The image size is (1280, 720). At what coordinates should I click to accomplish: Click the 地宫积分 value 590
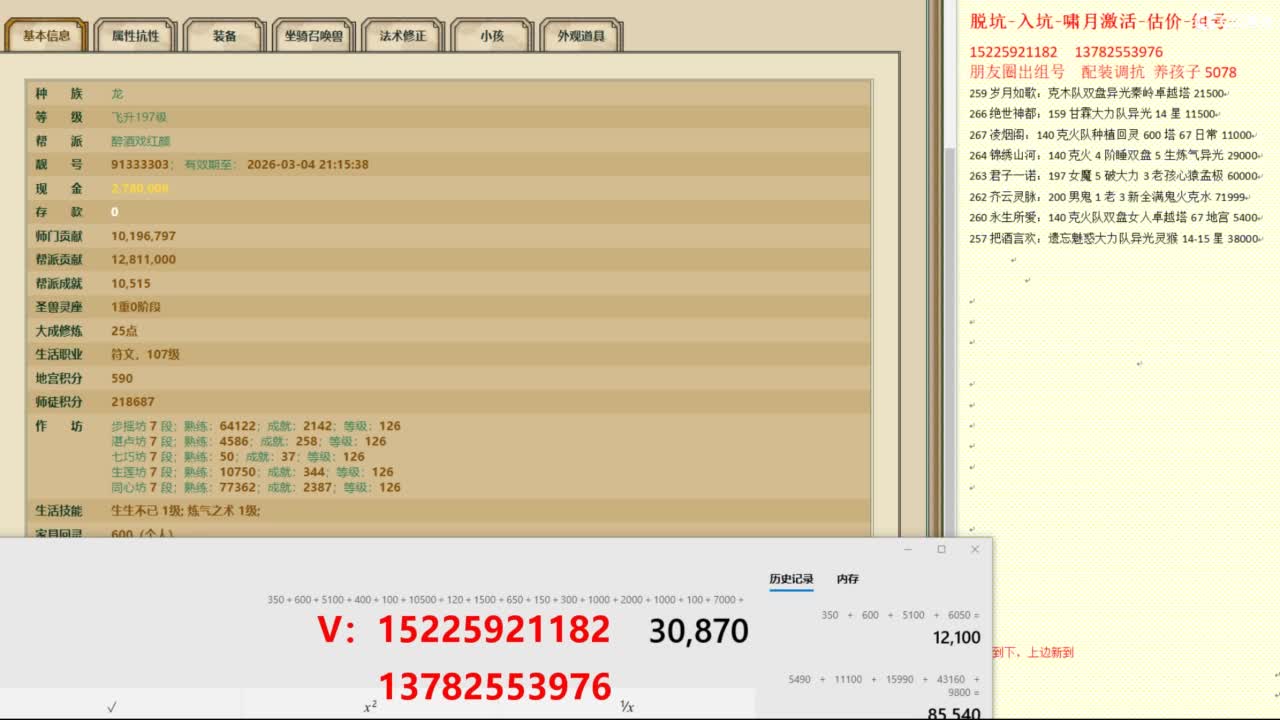coord(122,378)
